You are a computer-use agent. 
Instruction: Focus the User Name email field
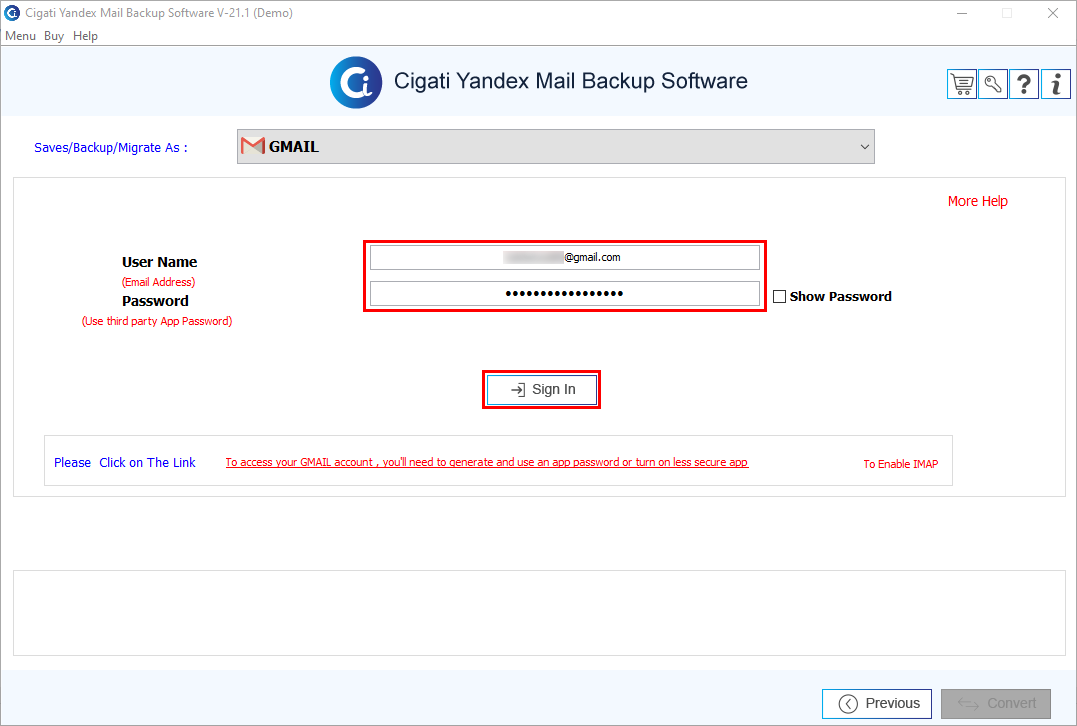click(565, 258)
